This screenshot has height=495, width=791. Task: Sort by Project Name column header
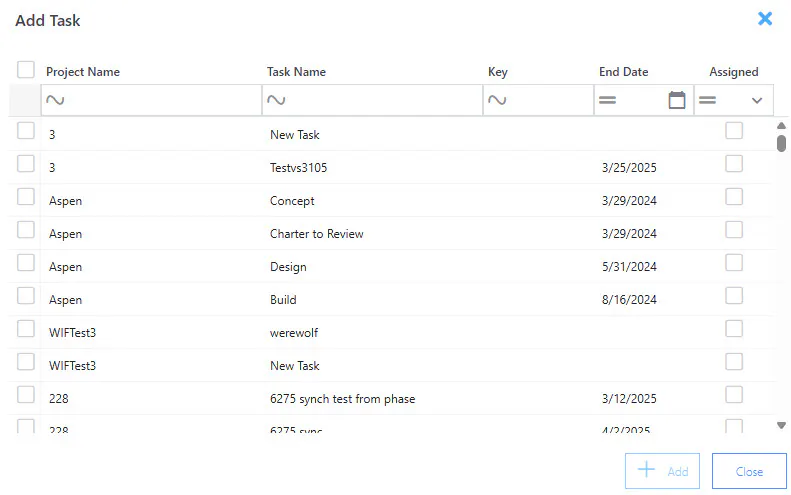(x=83, y=72)
